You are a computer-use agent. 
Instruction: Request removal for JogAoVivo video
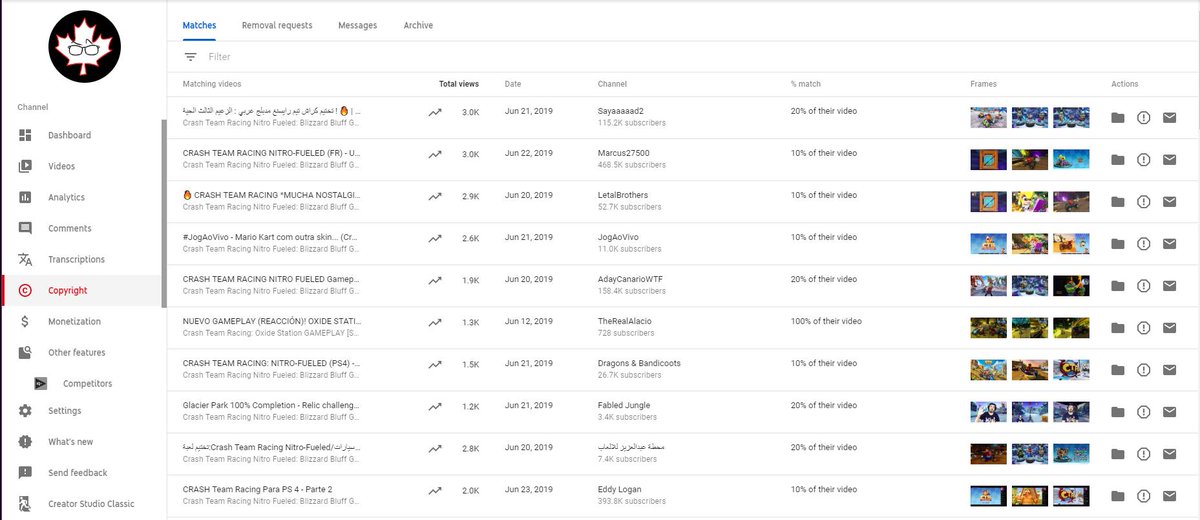[1144, 243]
